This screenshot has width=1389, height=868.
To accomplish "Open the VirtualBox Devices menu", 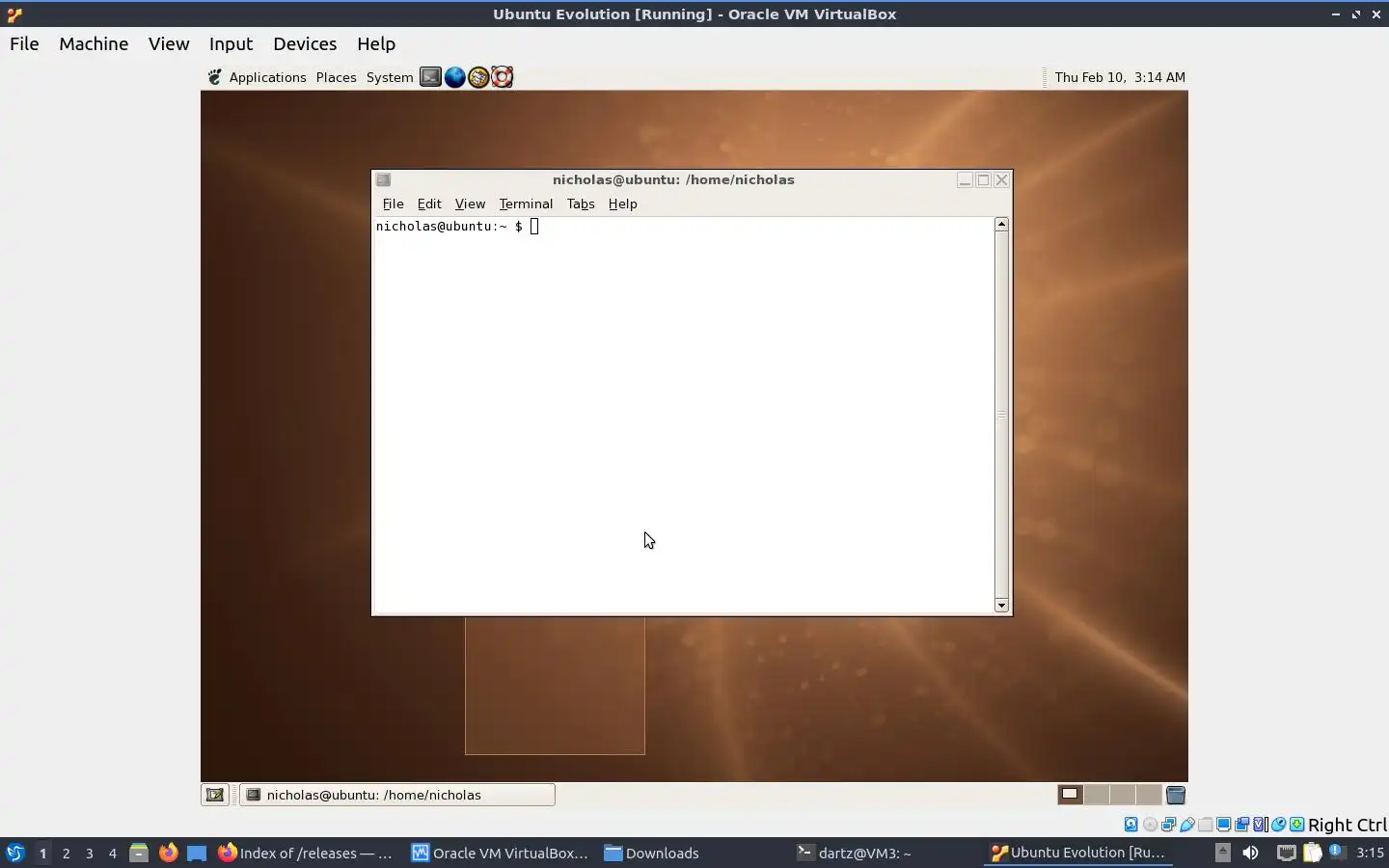I will pos(305,43).
